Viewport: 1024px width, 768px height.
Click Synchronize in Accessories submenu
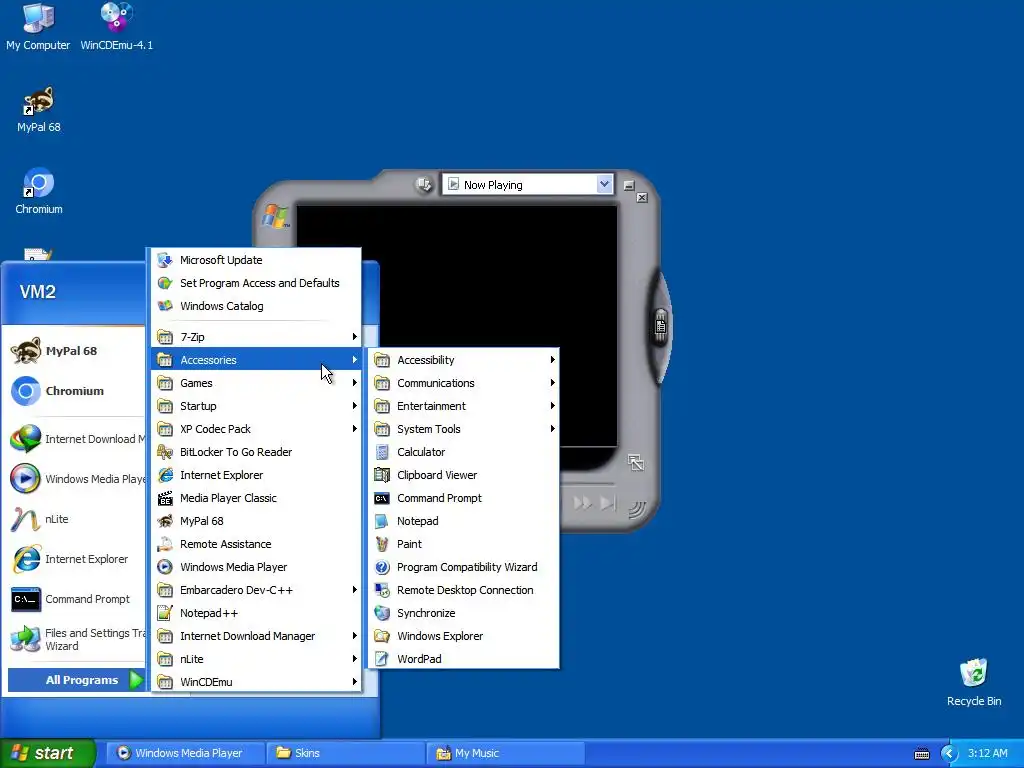coord(464,613)
